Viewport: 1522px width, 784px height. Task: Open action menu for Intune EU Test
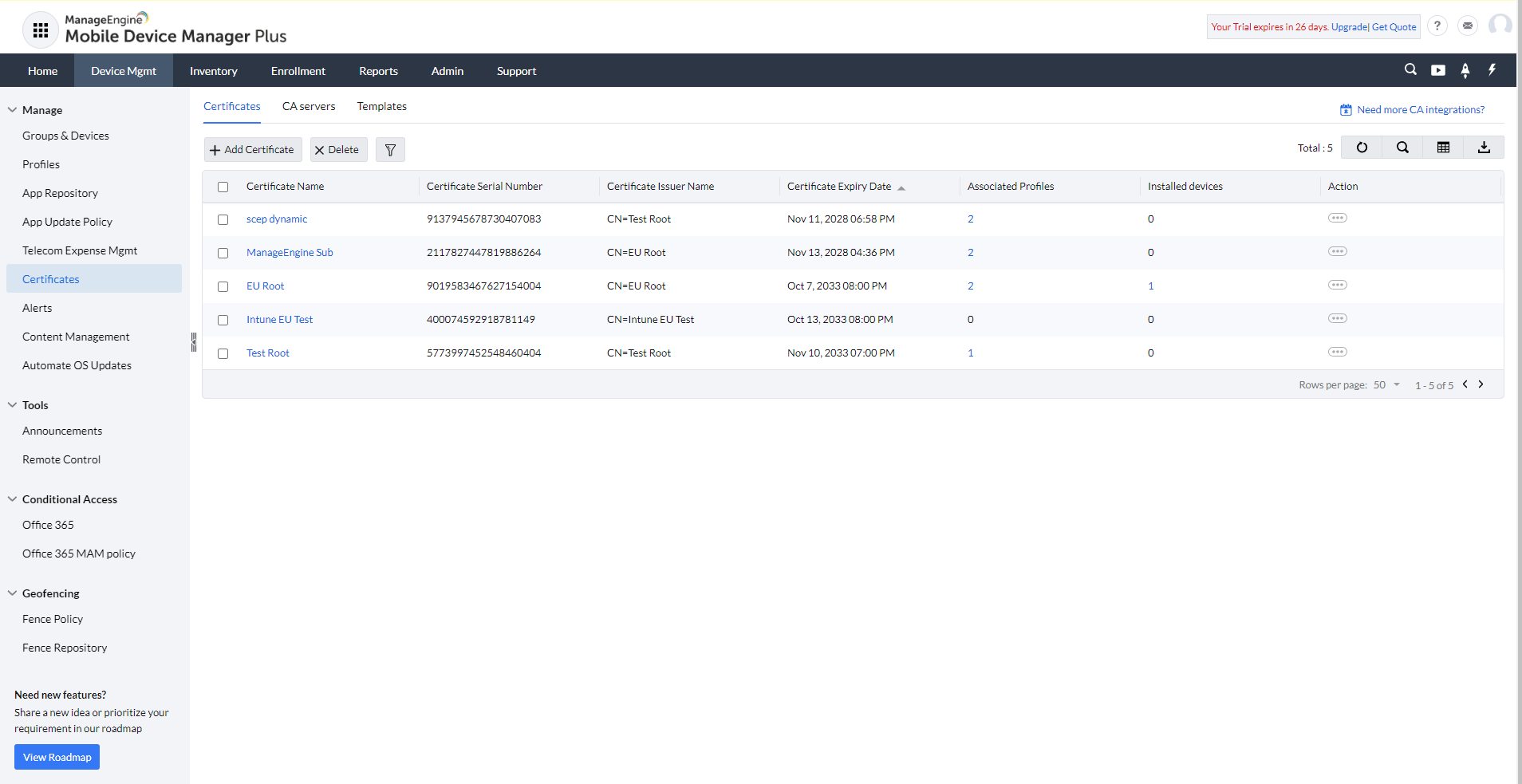(x=1338, y=318)
